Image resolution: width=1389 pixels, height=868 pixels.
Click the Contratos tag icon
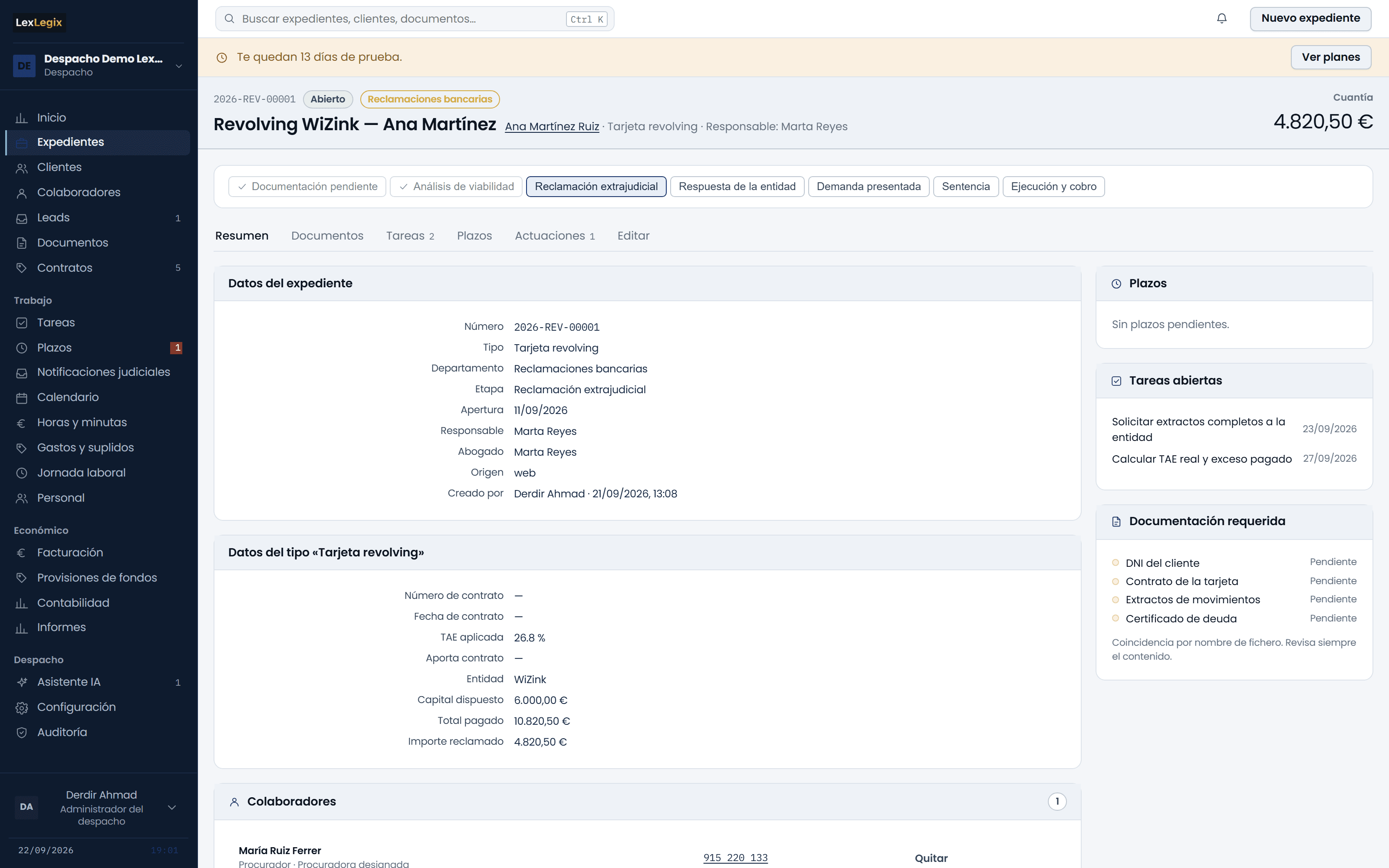tap(22, 268)
